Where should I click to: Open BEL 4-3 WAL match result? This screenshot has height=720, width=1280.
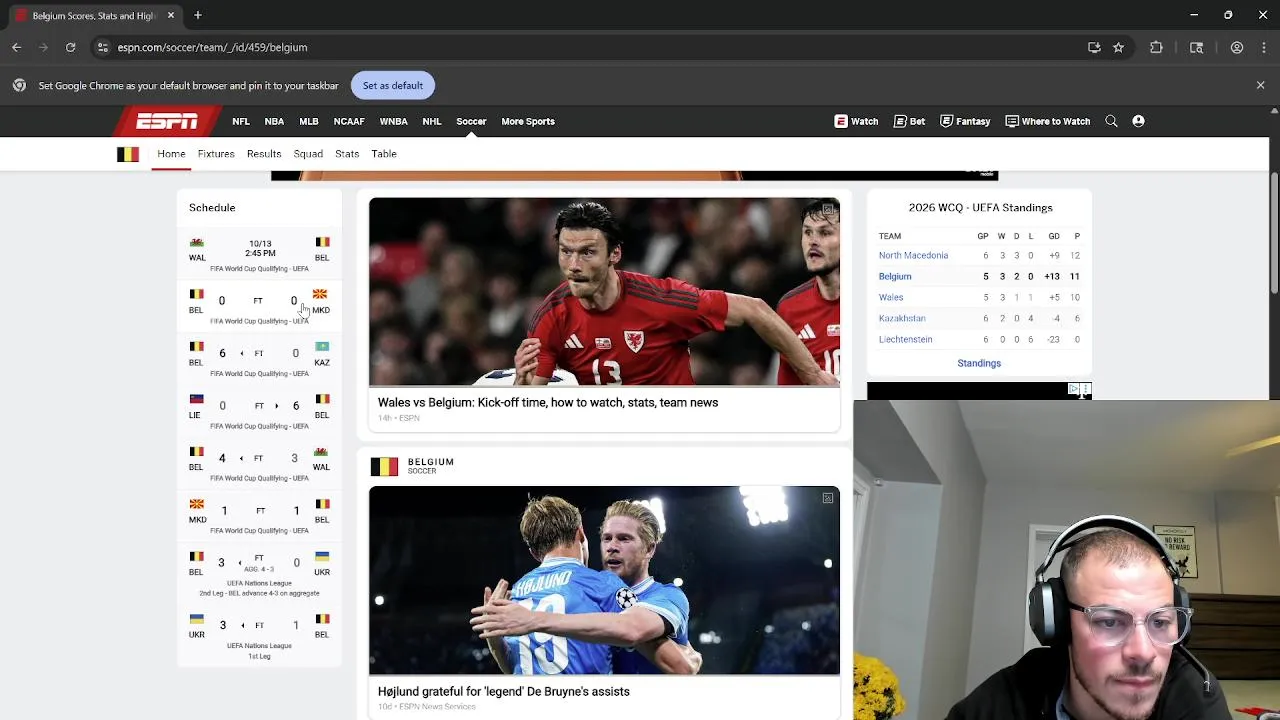pyautogui.click(x=259, y=464)
